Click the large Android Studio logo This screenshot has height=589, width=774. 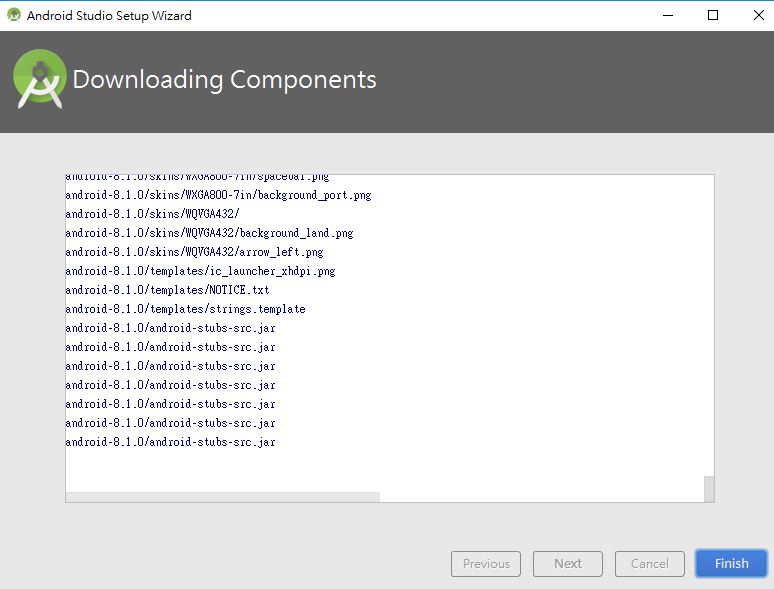(x=39, y=79)
